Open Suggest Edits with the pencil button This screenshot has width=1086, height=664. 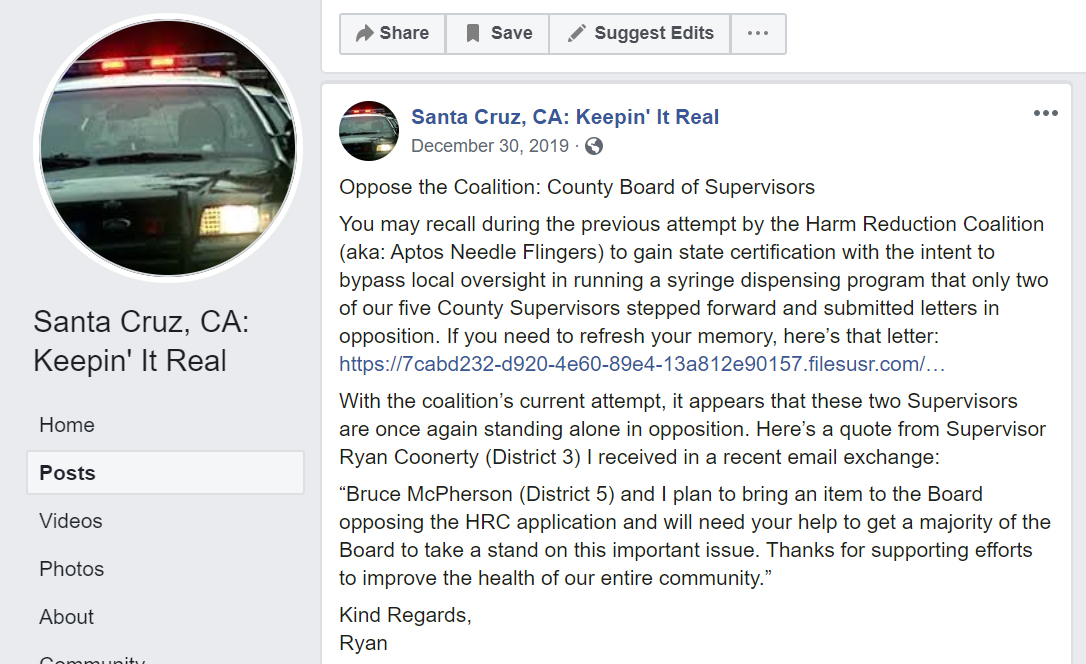[640, 33]
